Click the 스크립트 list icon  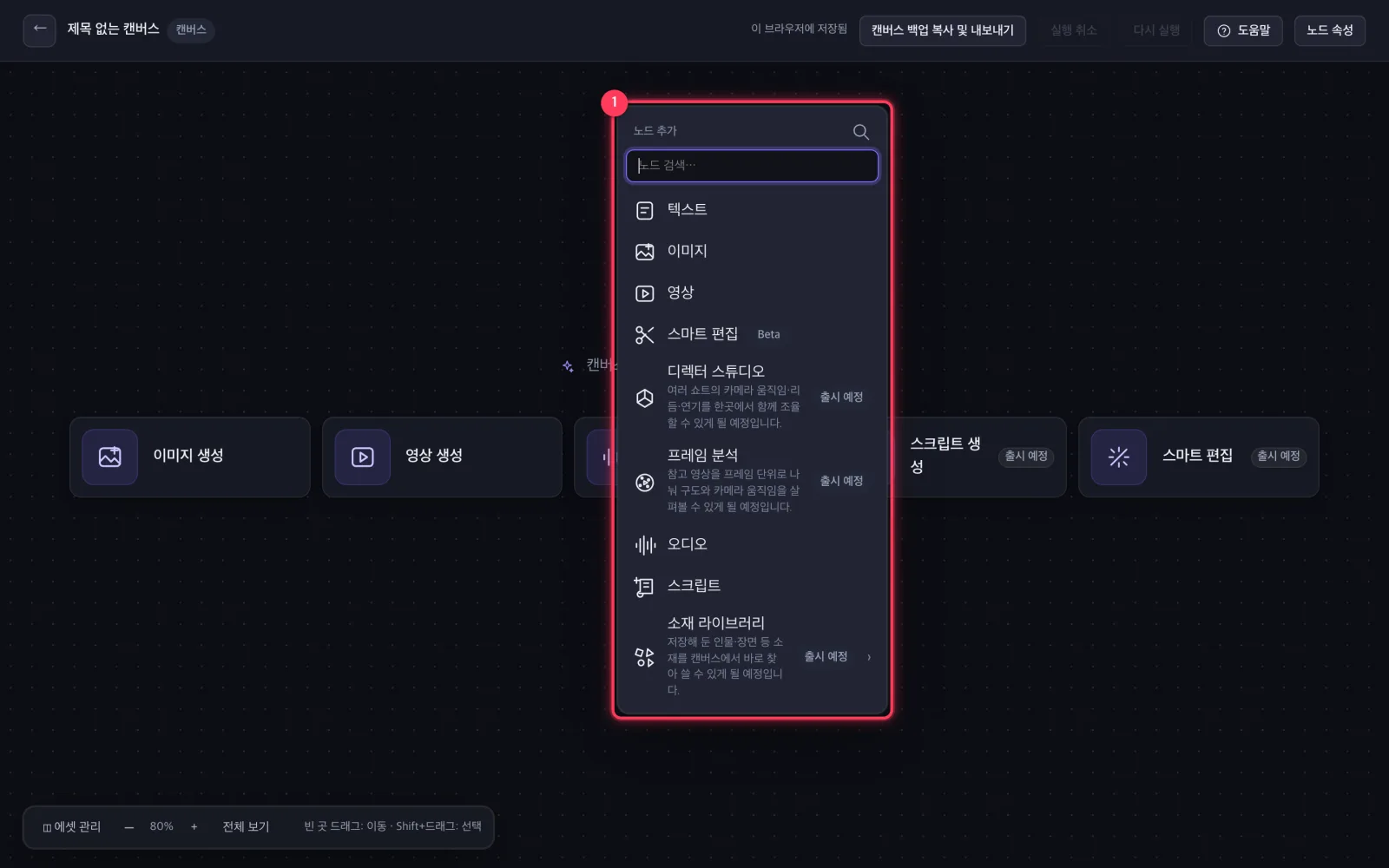(x=644, y=587)
